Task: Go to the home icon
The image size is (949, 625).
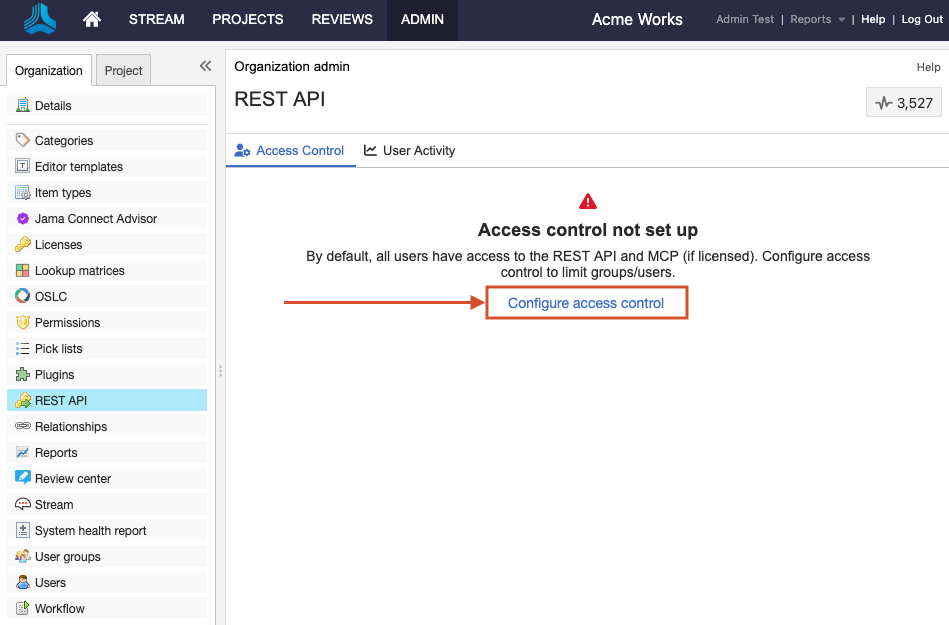Action: [92, 19]
